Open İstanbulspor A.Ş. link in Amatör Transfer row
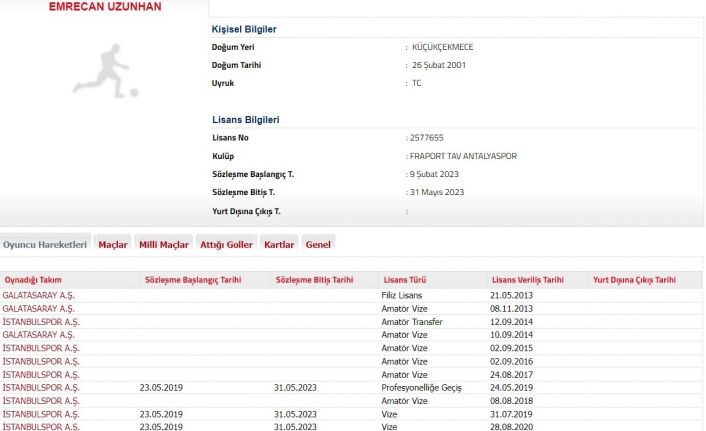The width and height of the screenshot is (706, 431). click(x=41, y=322)
